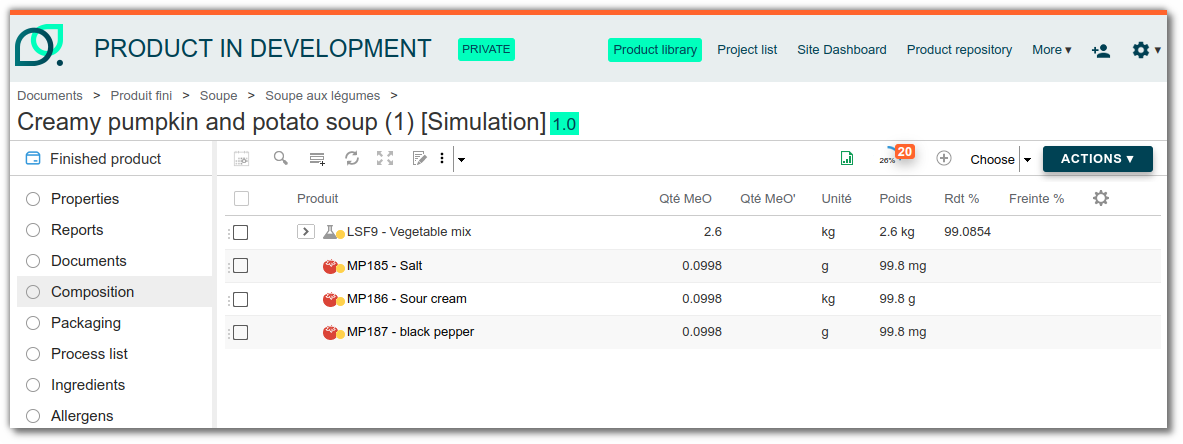Open the plus circle add icon

[x=943, y=159]
